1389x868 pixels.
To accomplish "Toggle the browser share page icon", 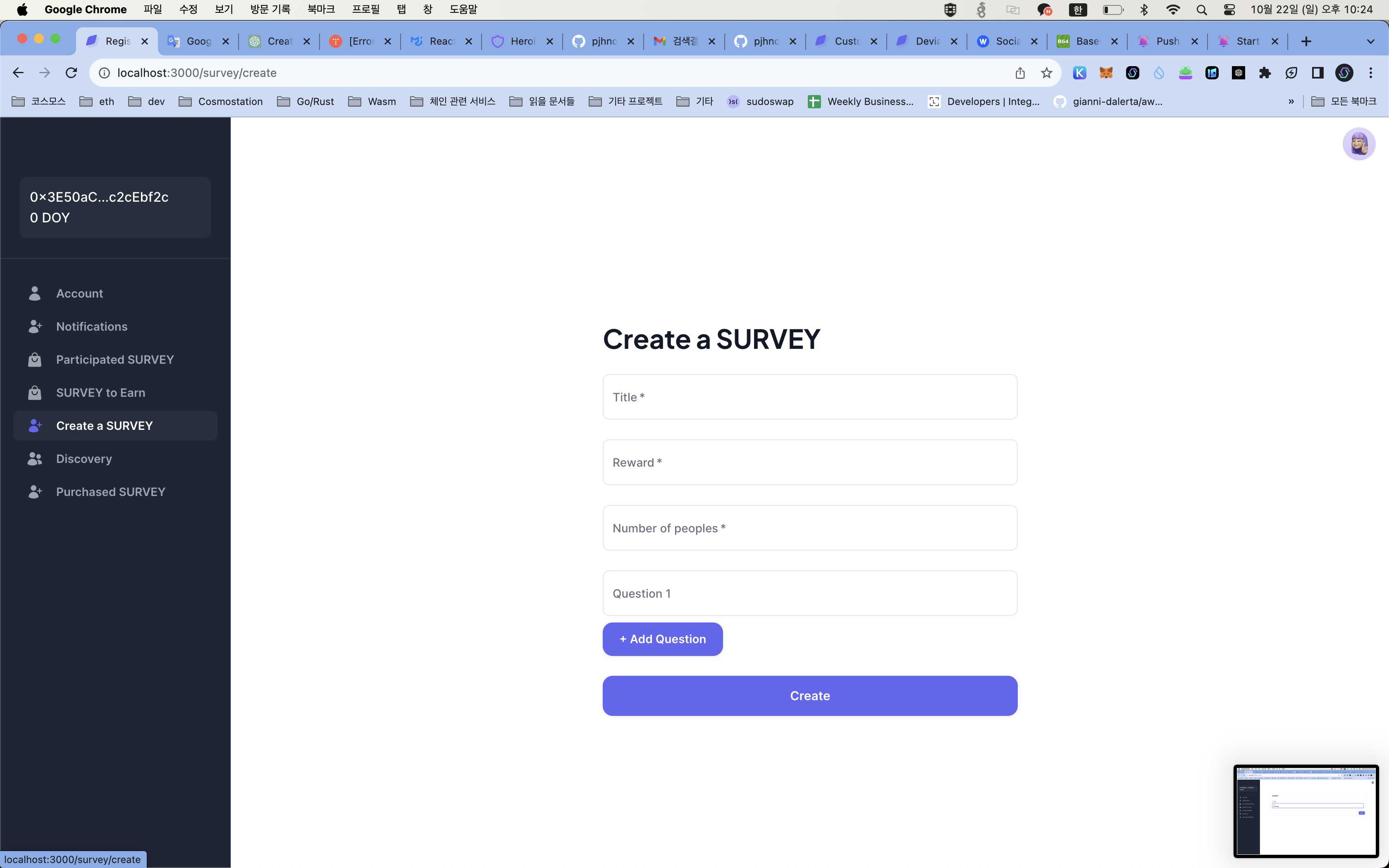I will point(1019,72).
